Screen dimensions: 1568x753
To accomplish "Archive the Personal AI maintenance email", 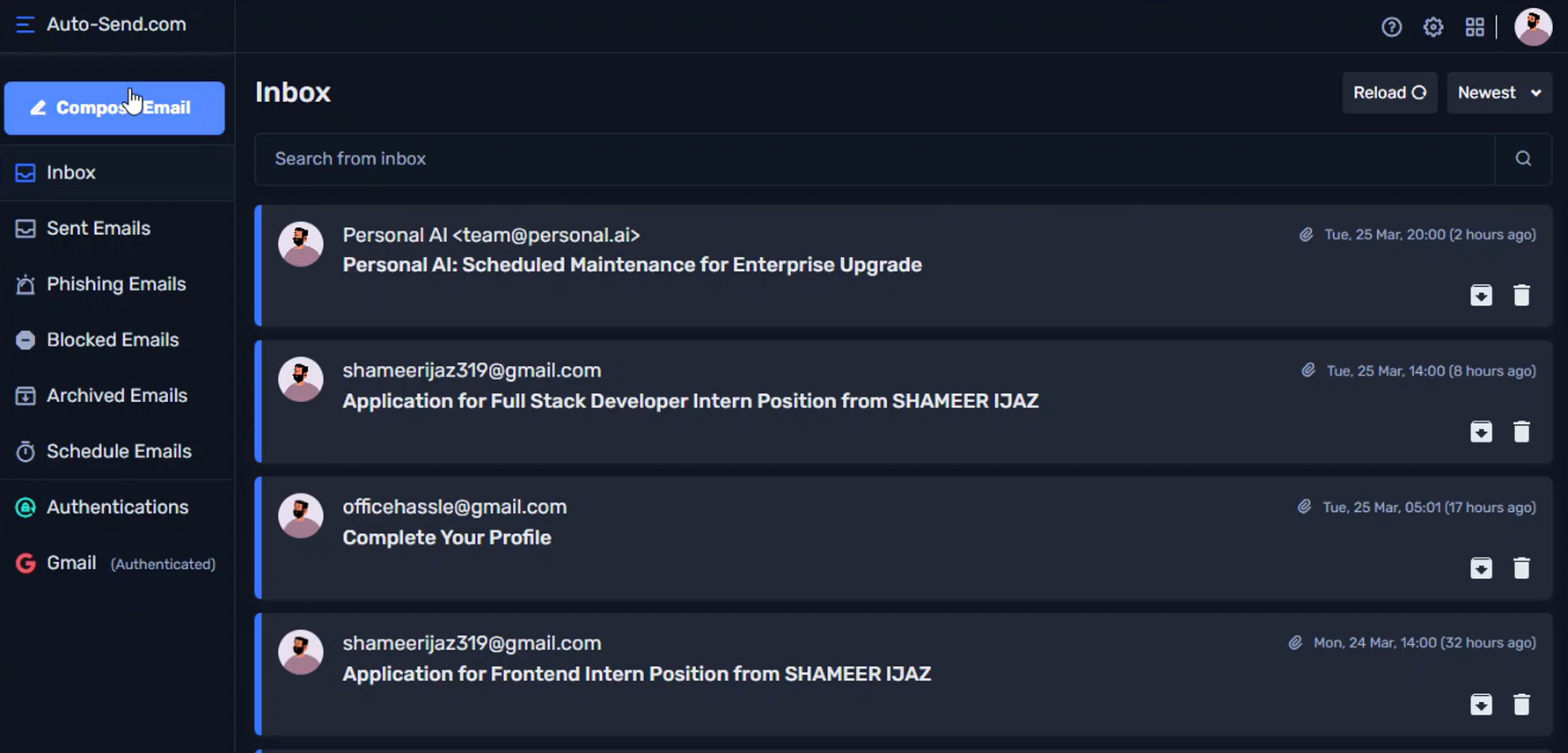I will point(1481,295).
